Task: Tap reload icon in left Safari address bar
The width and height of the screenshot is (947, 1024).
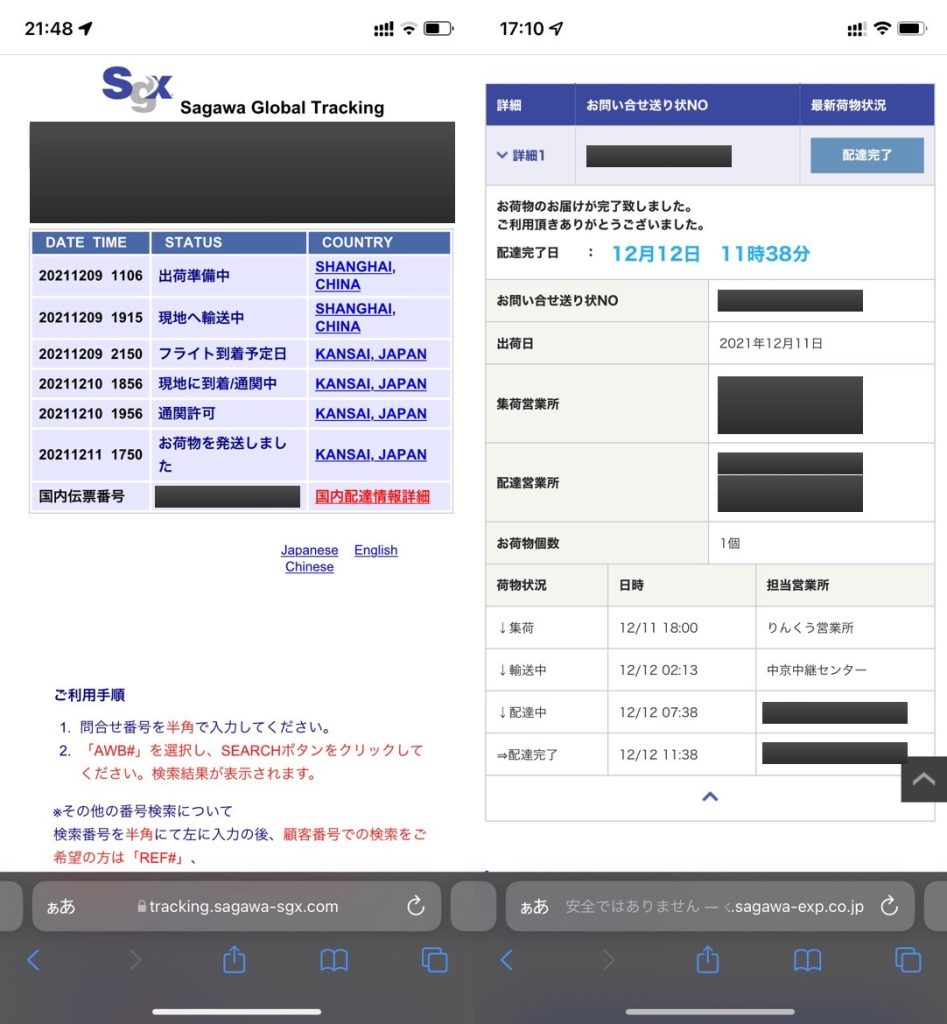Action: pyautogui.click(x=415, y=906)
